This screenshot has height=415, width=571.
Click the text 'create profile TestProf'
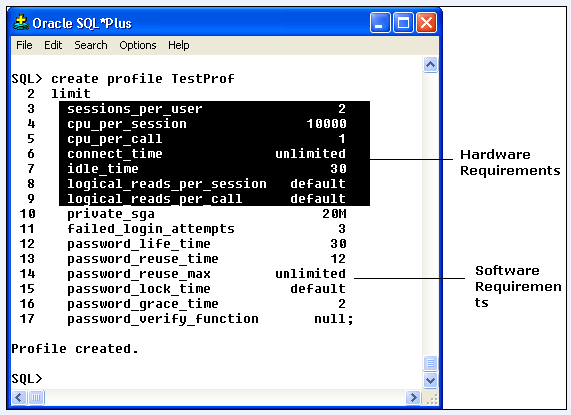click(x=143, y=79)
